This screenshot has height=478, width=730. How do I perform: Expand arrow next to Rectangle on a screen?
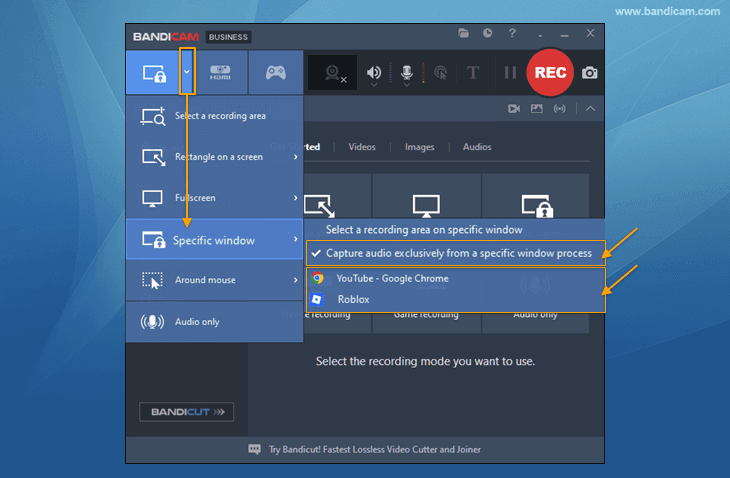tap(296, 157)
